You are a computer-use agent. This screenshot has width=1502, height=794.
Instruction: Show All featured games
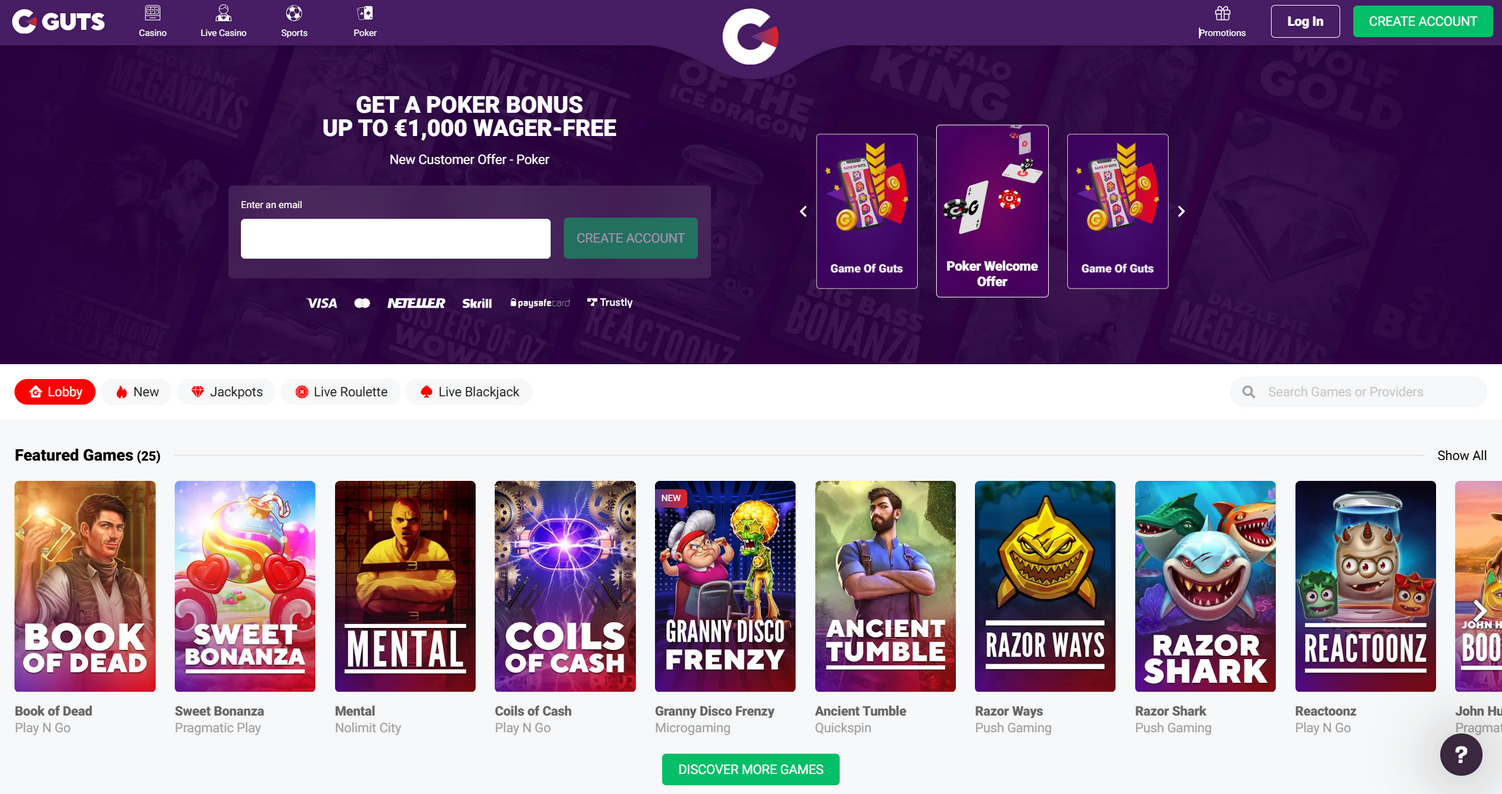click(x=1462, y=455)
